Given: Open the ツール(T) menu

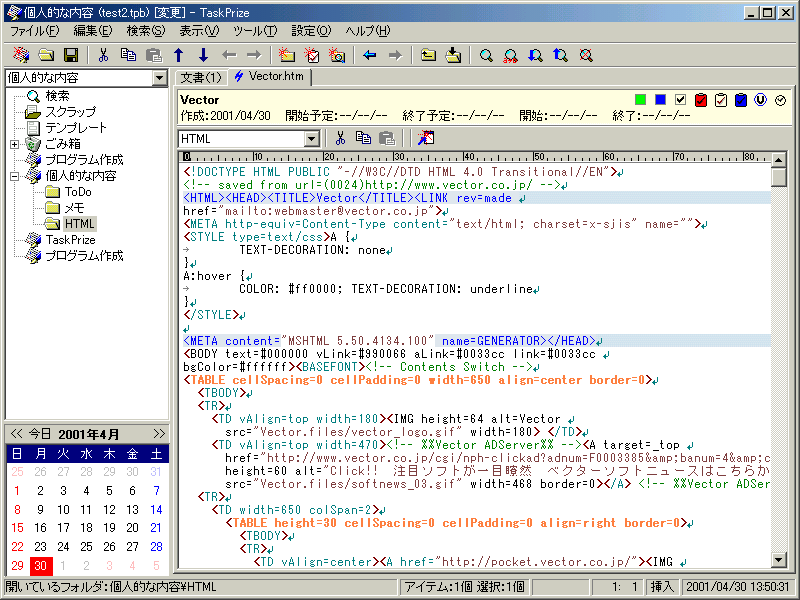Looking at the screenshot, I should pos(255,31).
